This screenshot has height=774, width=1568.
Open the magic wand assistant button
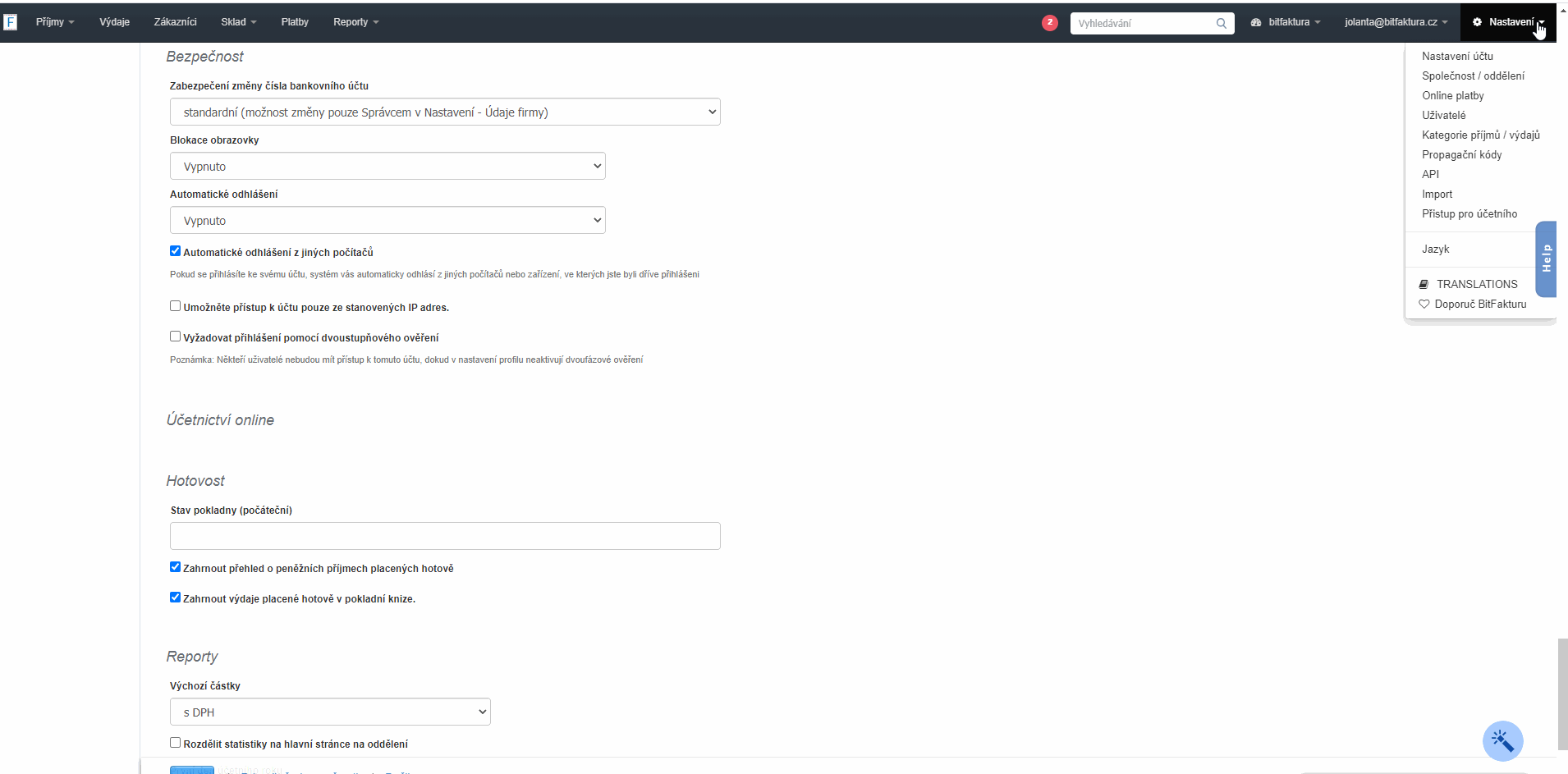[1502, 740]
